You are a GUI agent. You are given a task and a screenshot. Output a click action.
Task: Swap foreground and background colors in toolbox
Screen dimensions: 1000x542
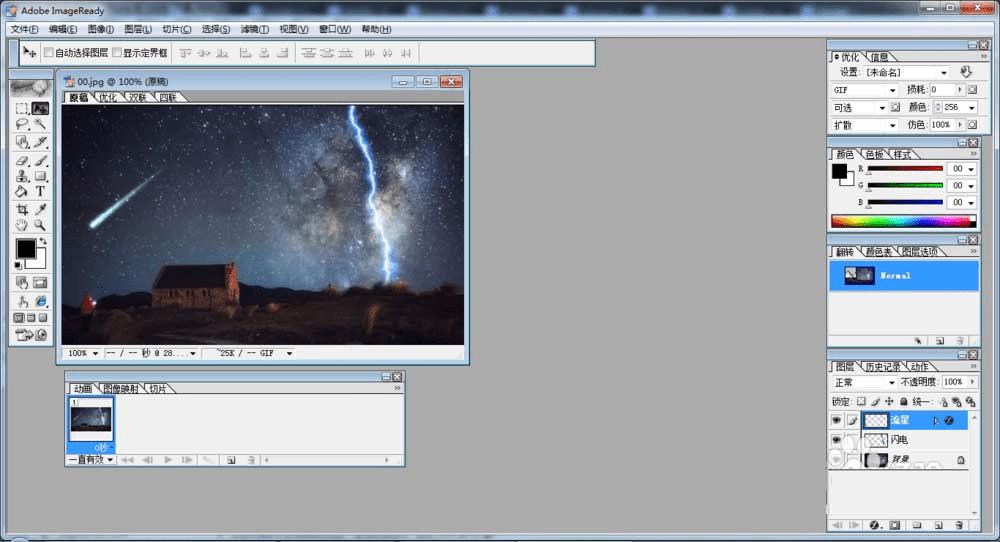tap(43, 241)
